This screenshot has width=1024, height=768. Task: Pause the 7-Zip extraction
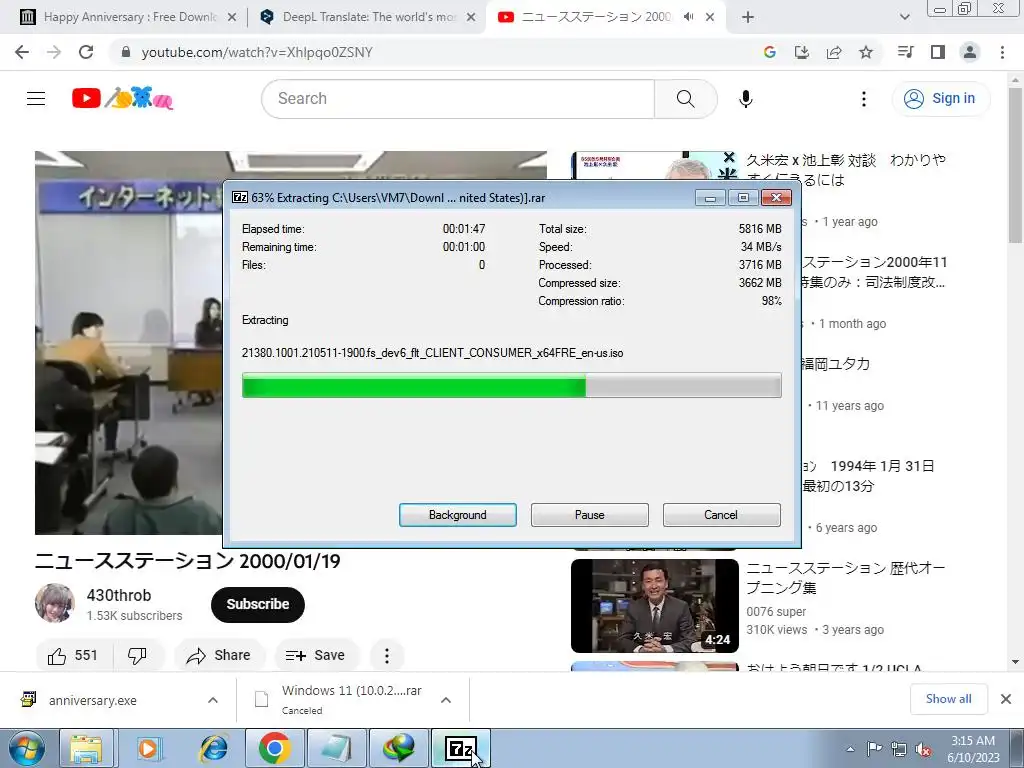pos(590,515)
